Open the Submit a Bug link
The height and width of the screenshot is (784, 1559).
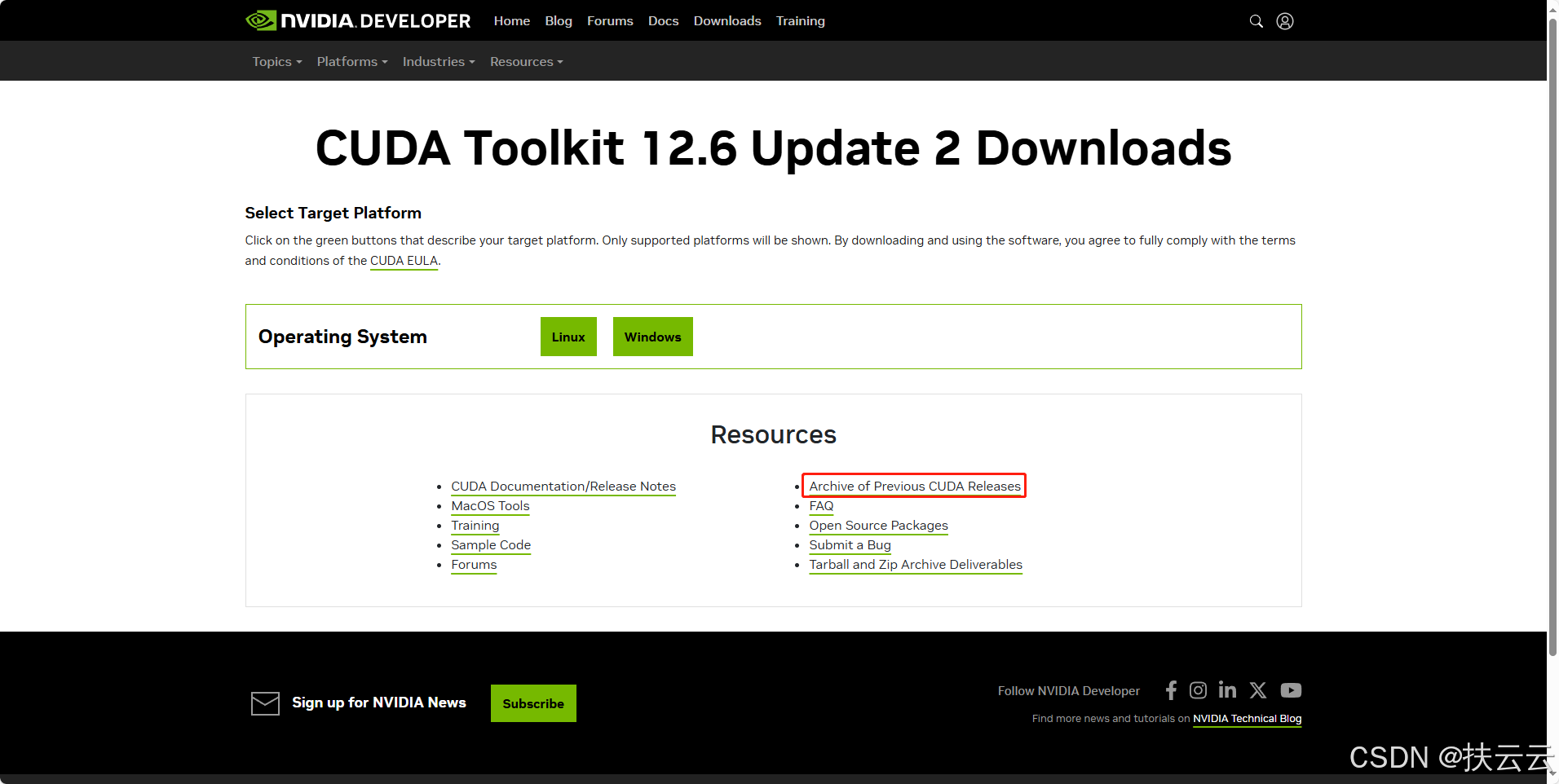pyautogui.click(x=850, y=545)
